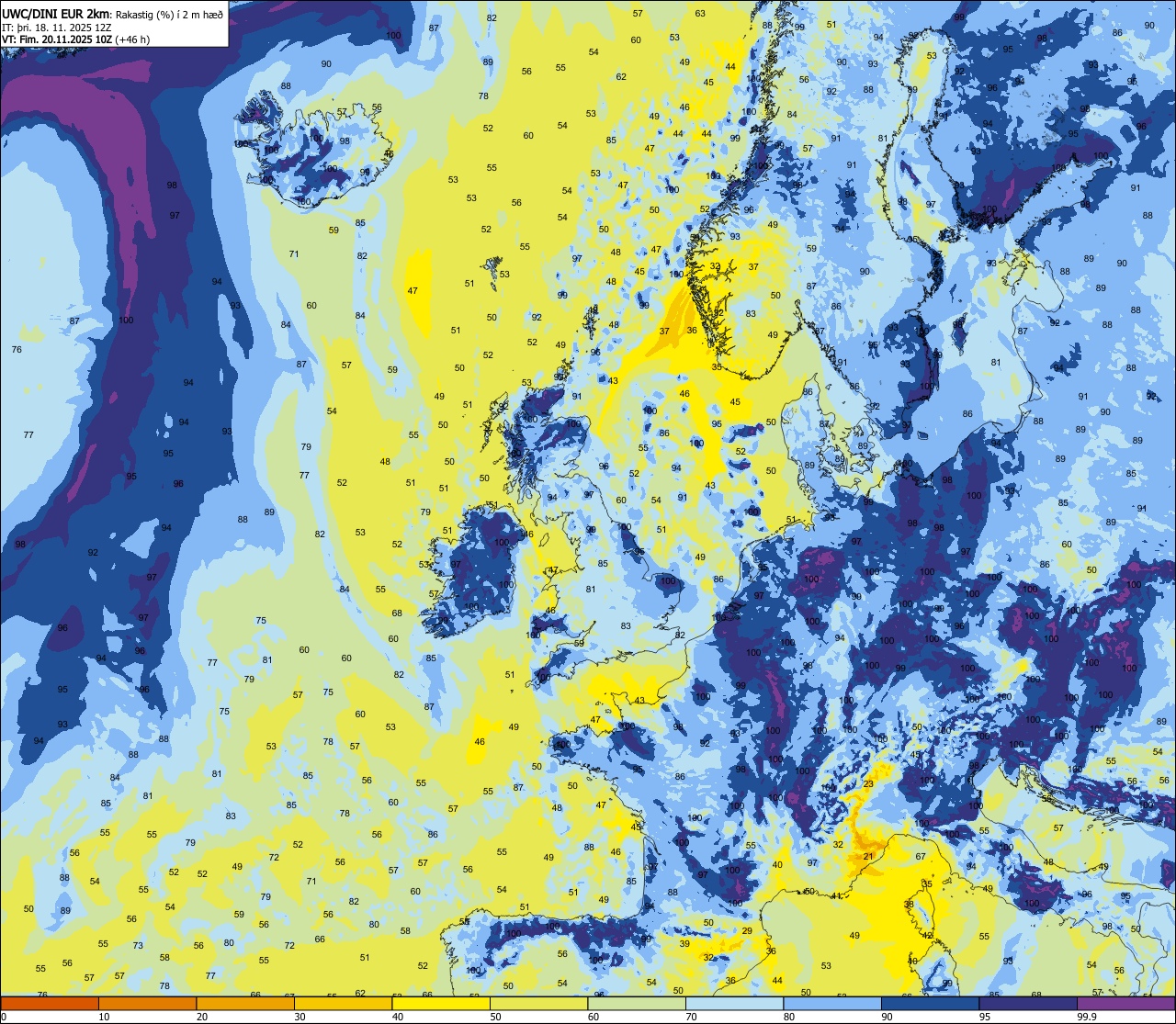Pick the light green 60–70 legend segment
1176x1024 pixels.
(637, 1003)
